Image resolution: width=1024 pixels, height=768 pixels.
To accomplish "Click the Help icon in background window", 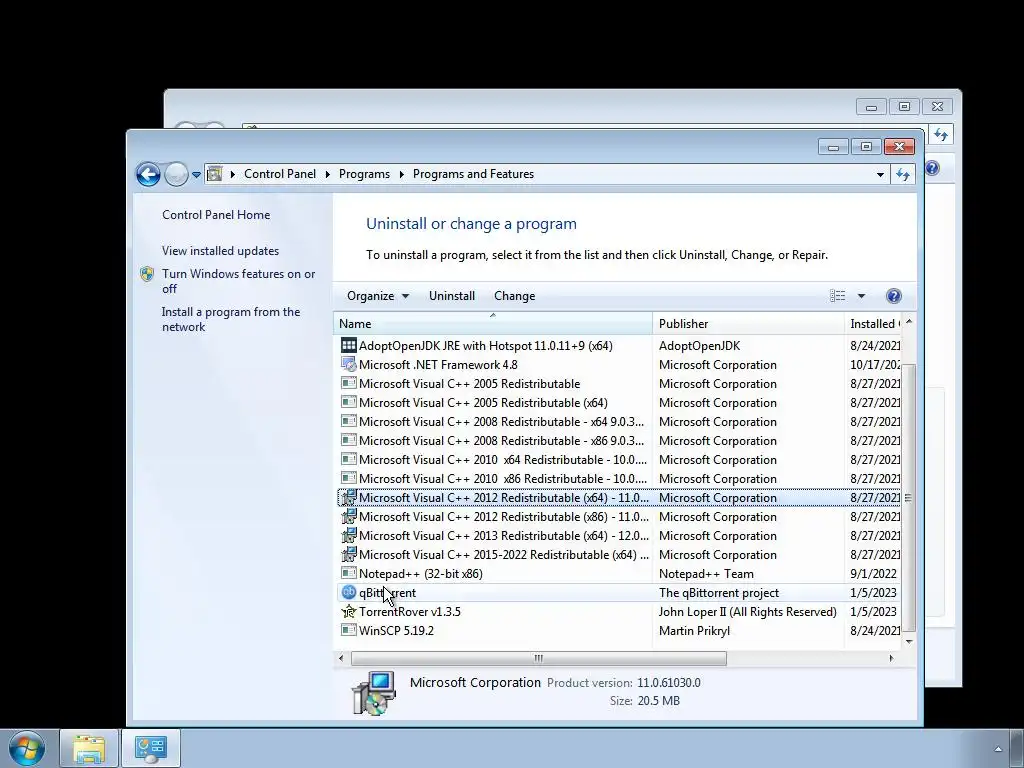I will (932, 168).
